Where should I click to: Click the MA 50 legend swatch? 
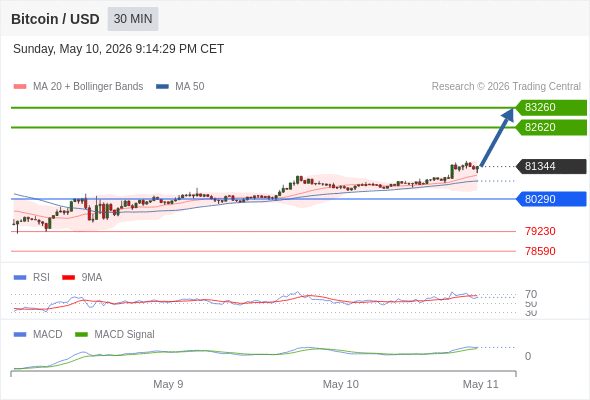click(162, 87)
